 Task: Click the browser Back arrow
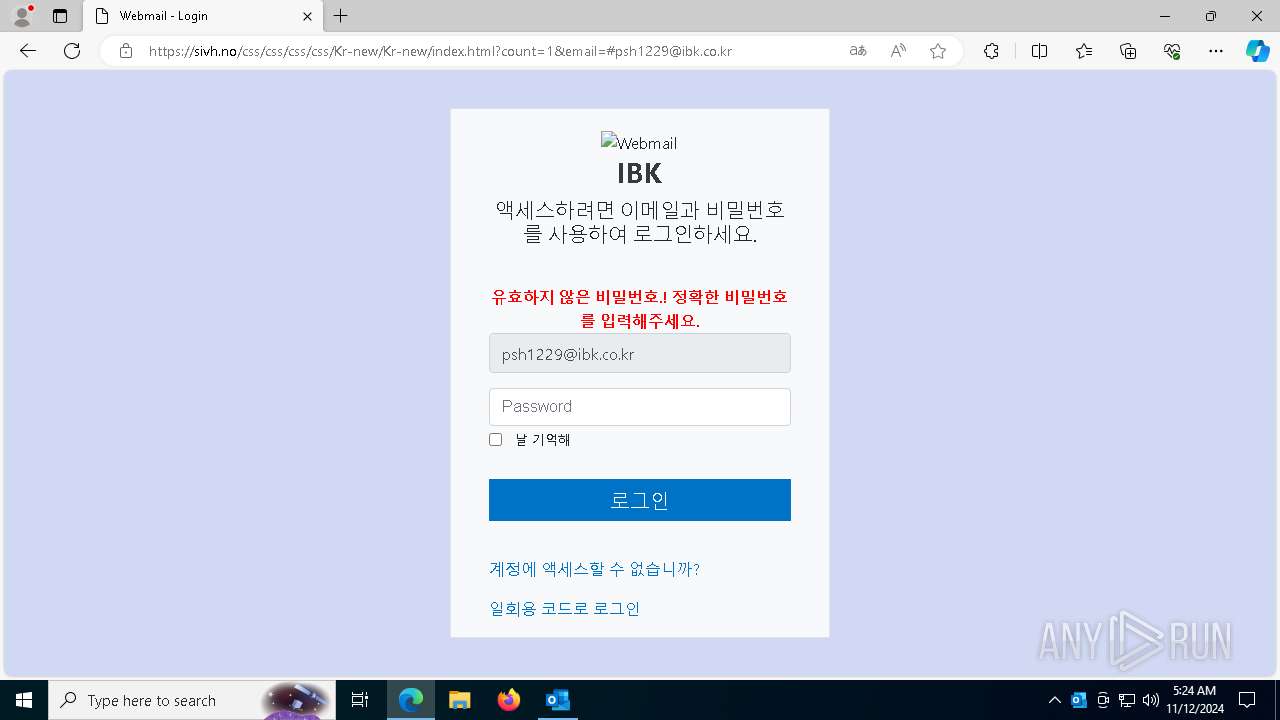[28, 51]
